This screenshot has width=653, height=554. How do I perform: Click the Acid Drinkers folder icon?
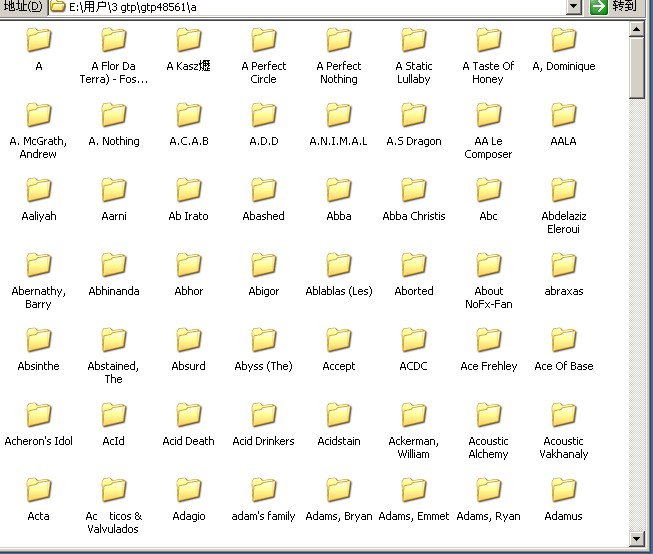(x=264, y=415)
